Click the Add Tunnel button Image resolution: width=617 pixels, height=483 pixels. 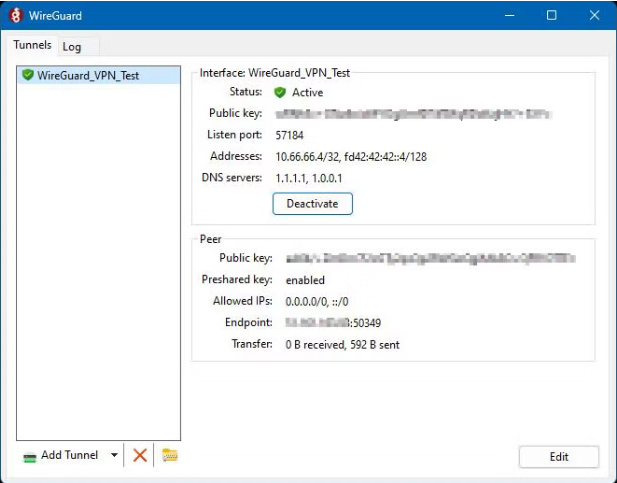(x=63, y=455)
